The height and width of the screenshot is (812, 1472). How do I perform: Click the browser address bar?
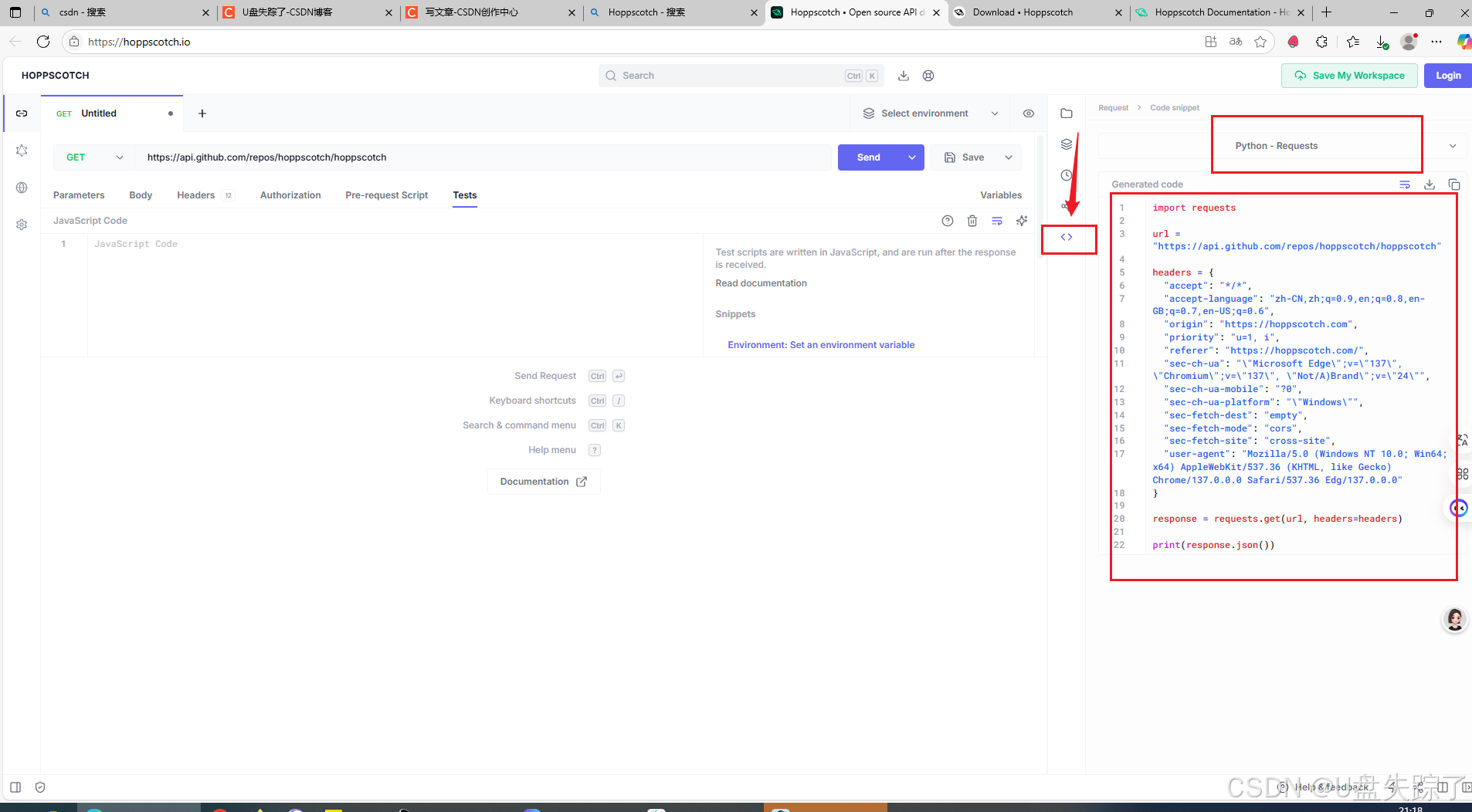point(633,42)
